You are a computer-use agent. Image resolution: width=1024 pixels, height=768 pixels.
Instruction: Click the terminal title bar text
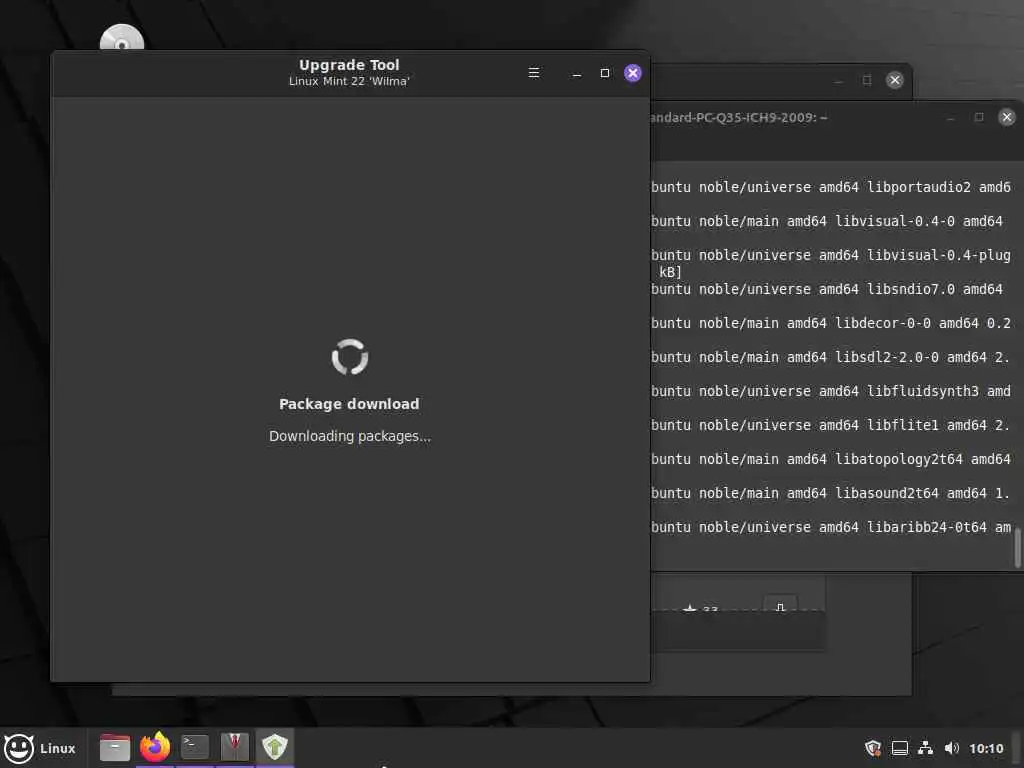[x=739, y=118]
